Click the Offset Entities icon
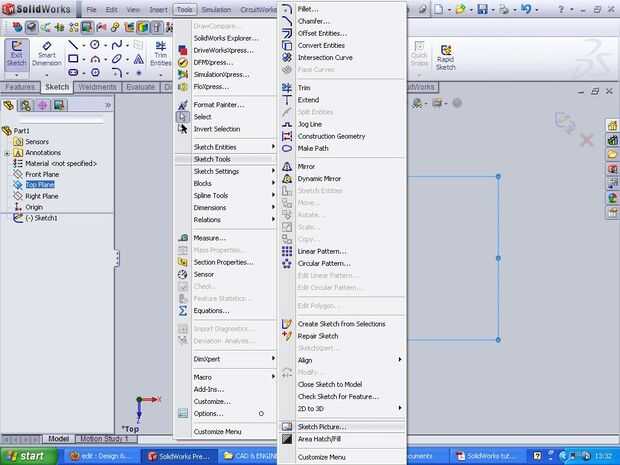 pyautogui.click(x=287, y=33)
